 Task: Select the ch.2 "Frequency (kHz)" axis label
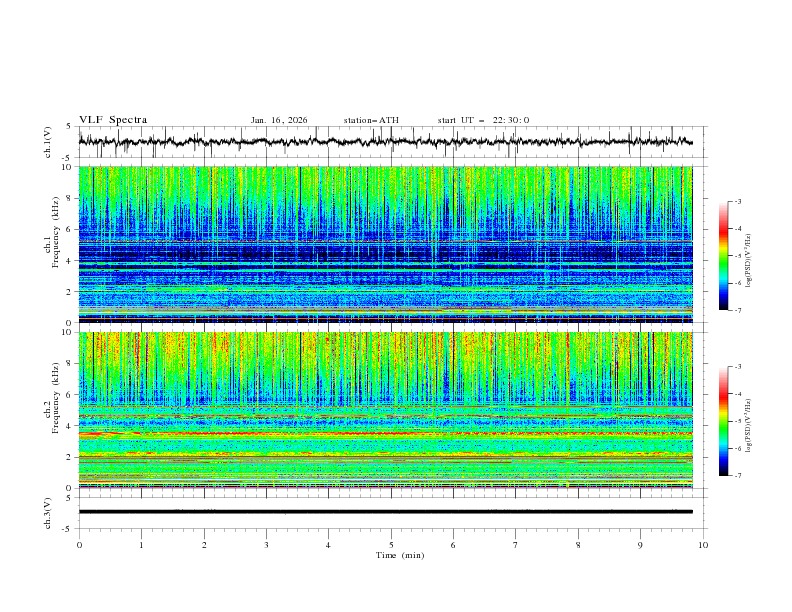tap(56, 398)
